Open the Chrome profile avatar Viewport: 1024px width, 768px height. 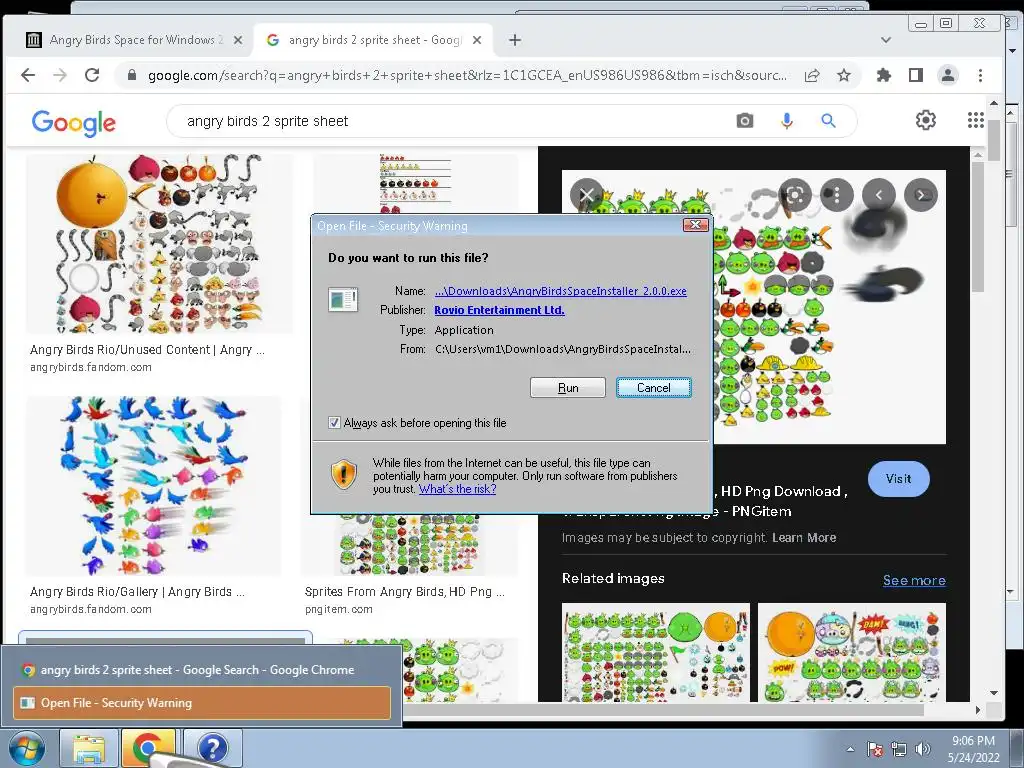948,75
